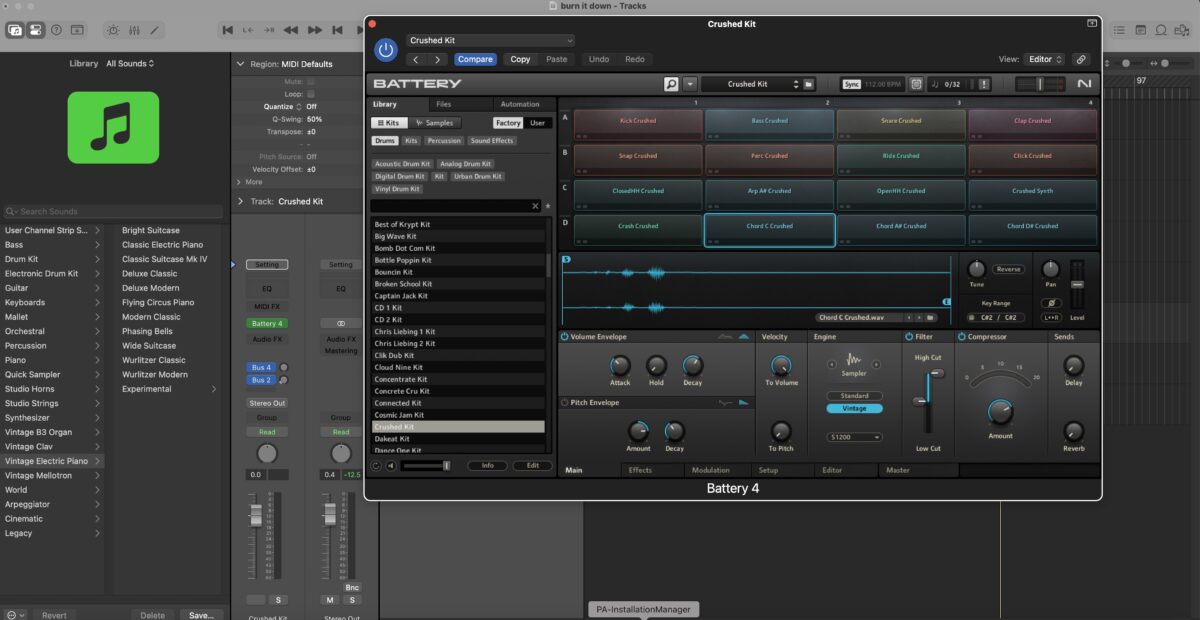The height and width of the screenshot is (620, 1200).
Task: Open the Logic Library panel icon
Action: click(15, 30)
